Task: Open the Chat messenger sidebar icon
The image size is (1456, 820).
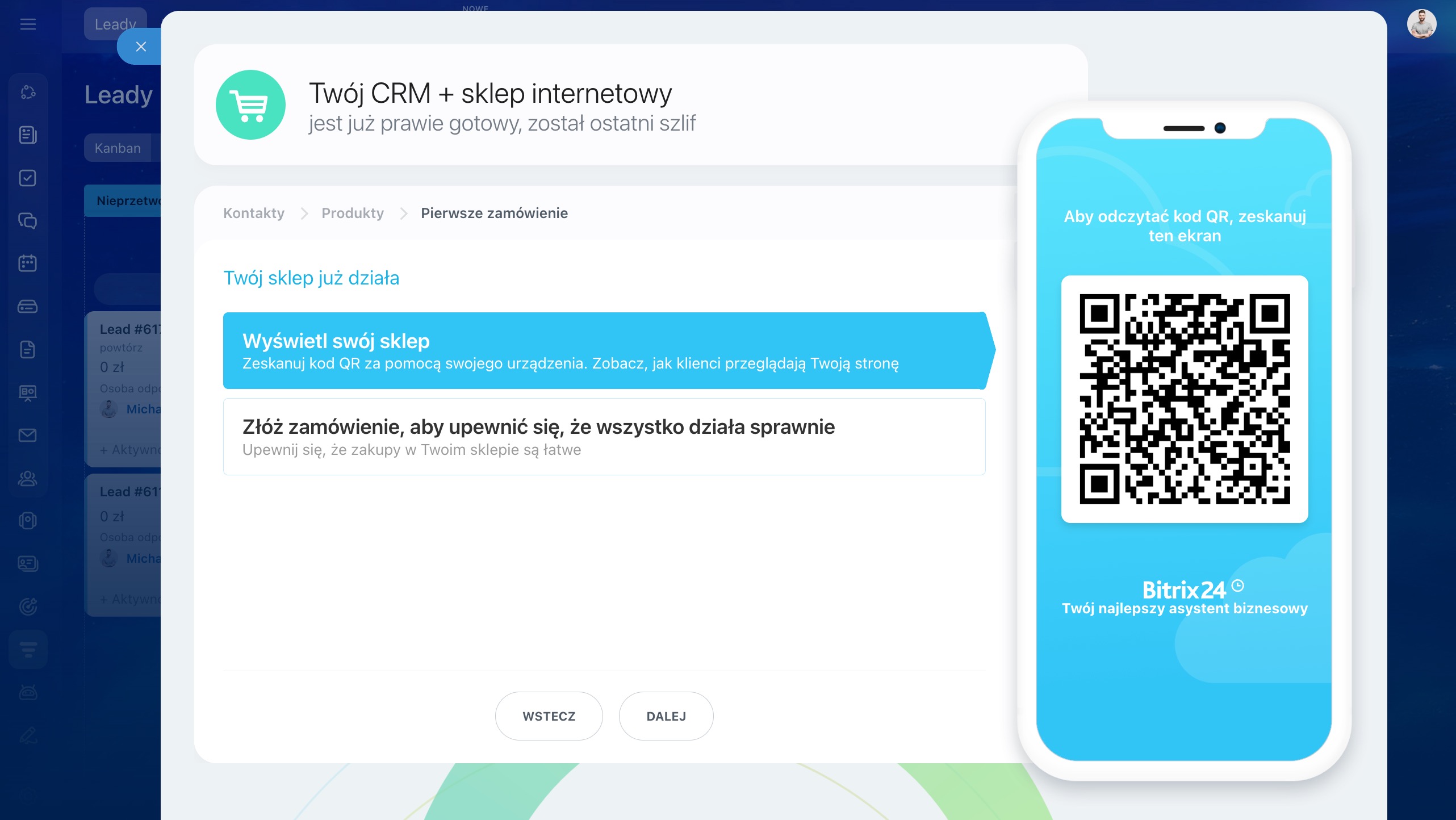Action: coord(28,221)
